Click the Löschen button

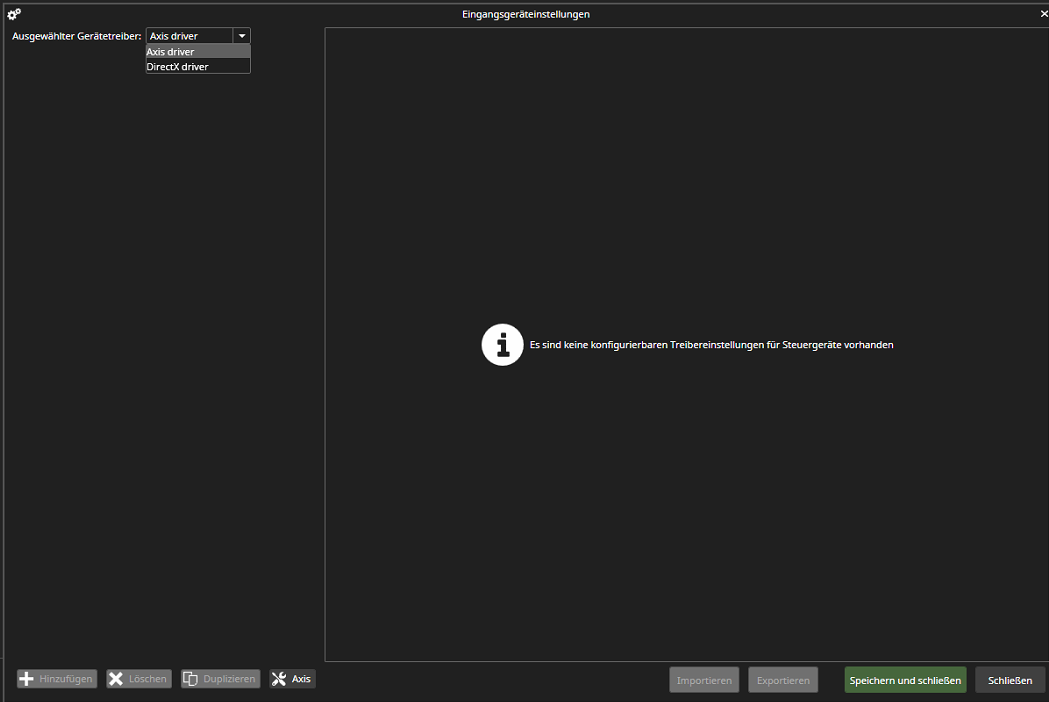point(139,679)
